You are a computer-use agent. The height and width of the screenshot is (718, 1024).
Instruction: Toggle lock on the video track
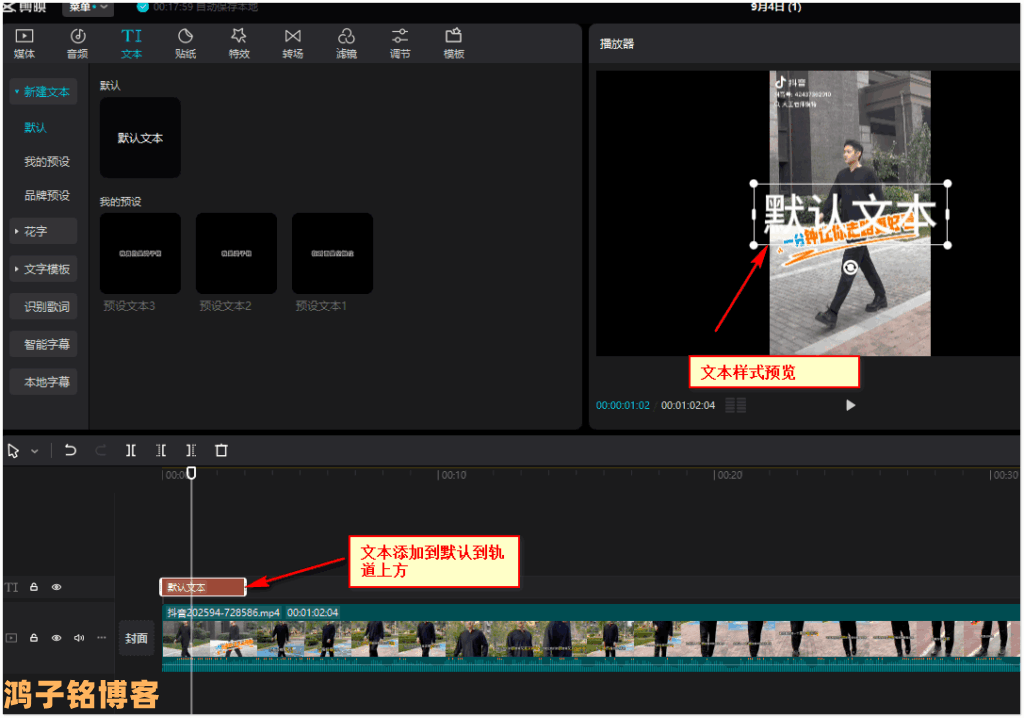[34, 637]
